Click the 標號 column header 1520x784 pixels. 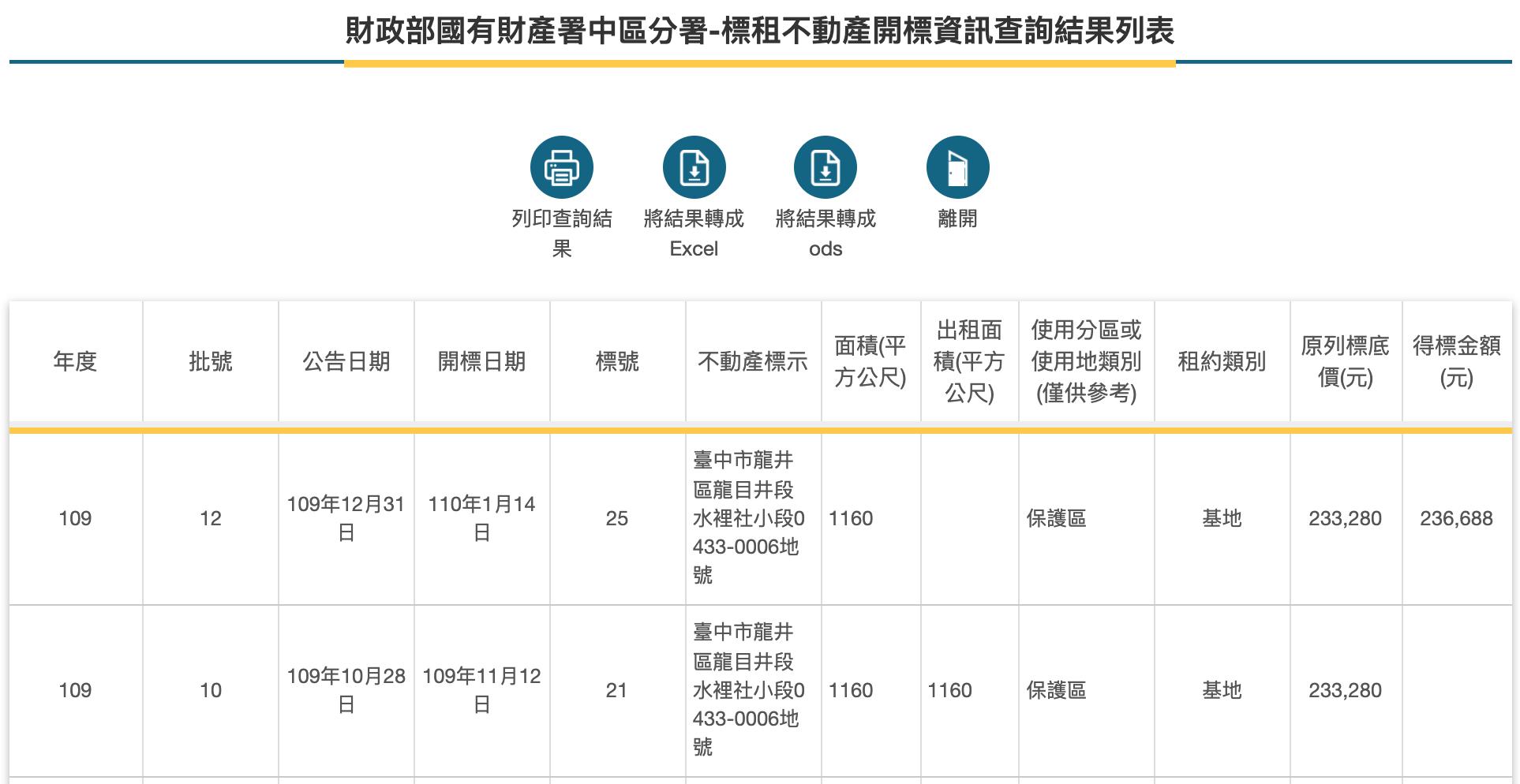click(617, 361)
